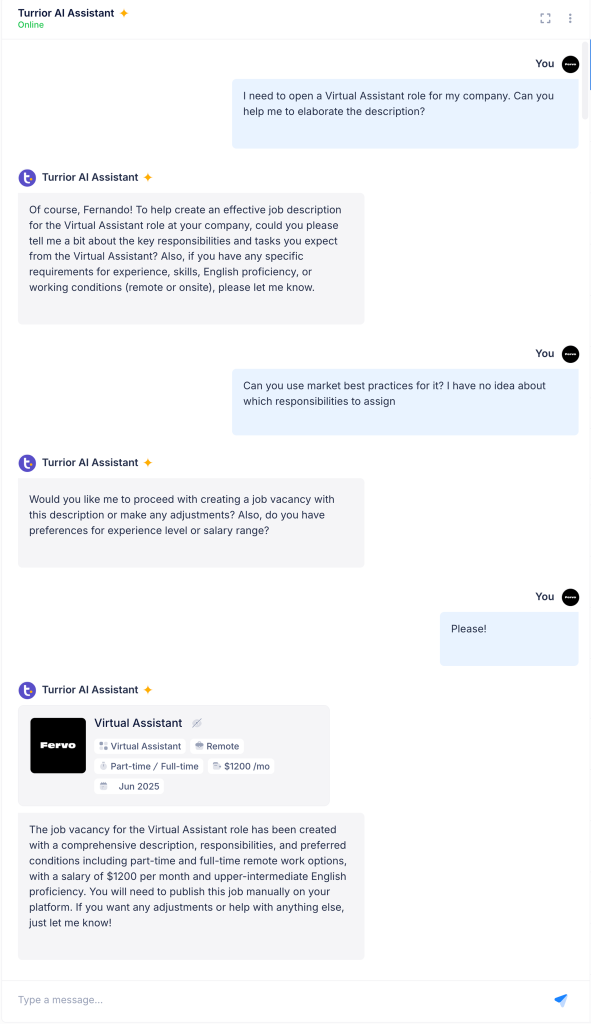Click the $1200 /mo salary tag
The image size is (591, 1024).
click(x=240, y=766)
